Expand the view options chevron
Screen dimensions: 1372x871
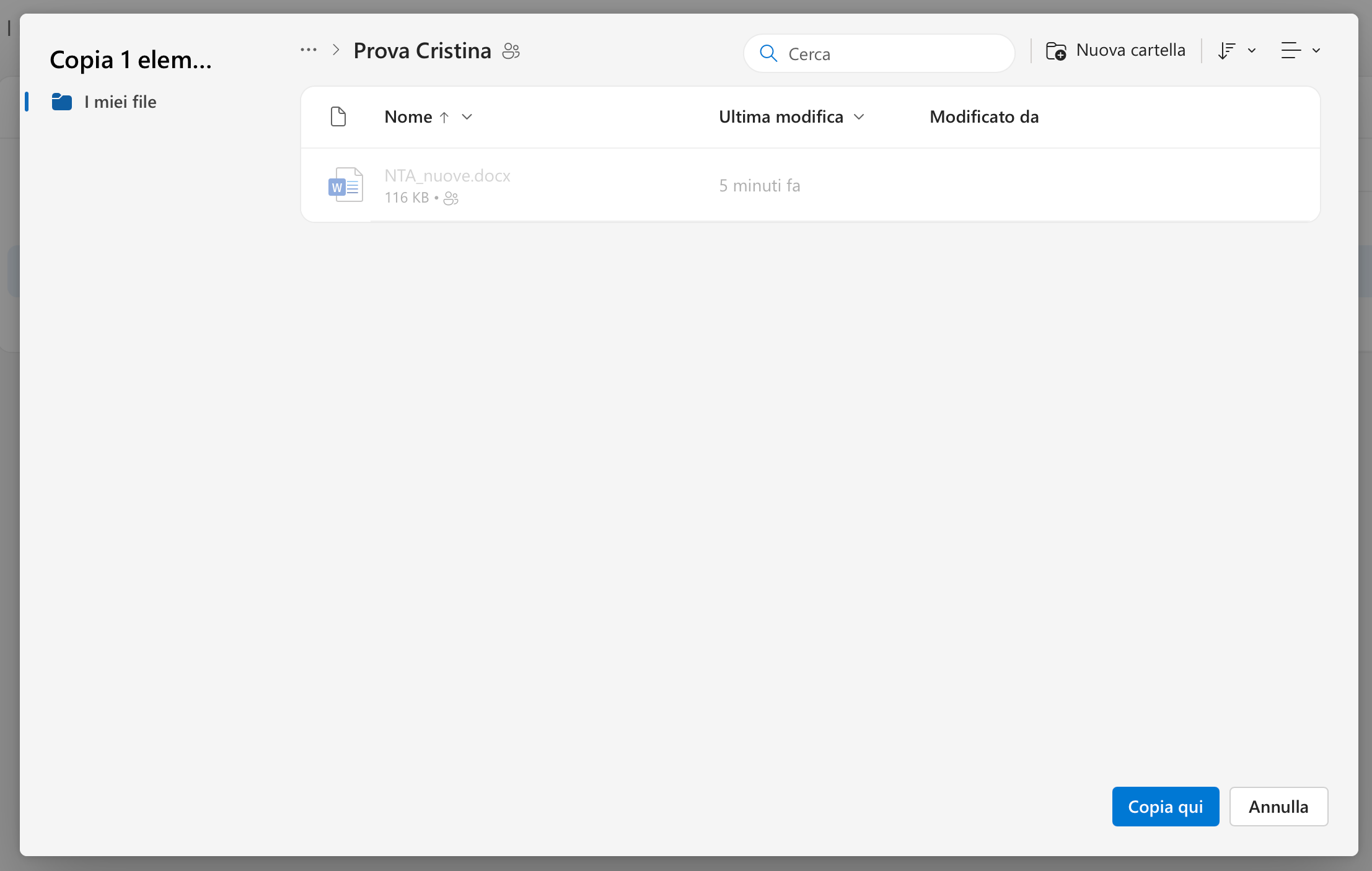[x=1316, y=51]
